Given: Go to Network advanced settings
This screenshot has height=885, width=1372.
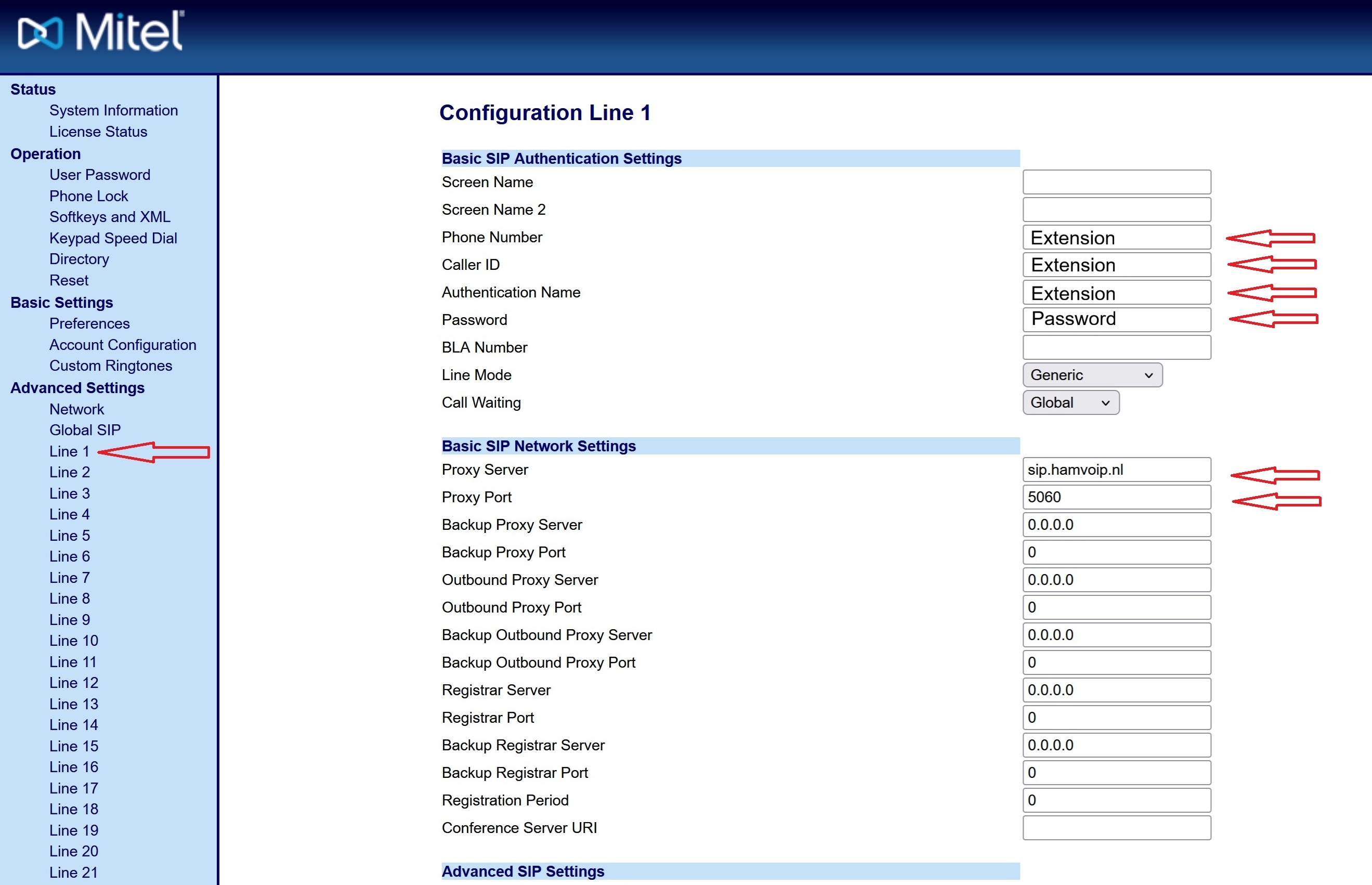Looking at the screenshot, I should [x=76, y=409].
